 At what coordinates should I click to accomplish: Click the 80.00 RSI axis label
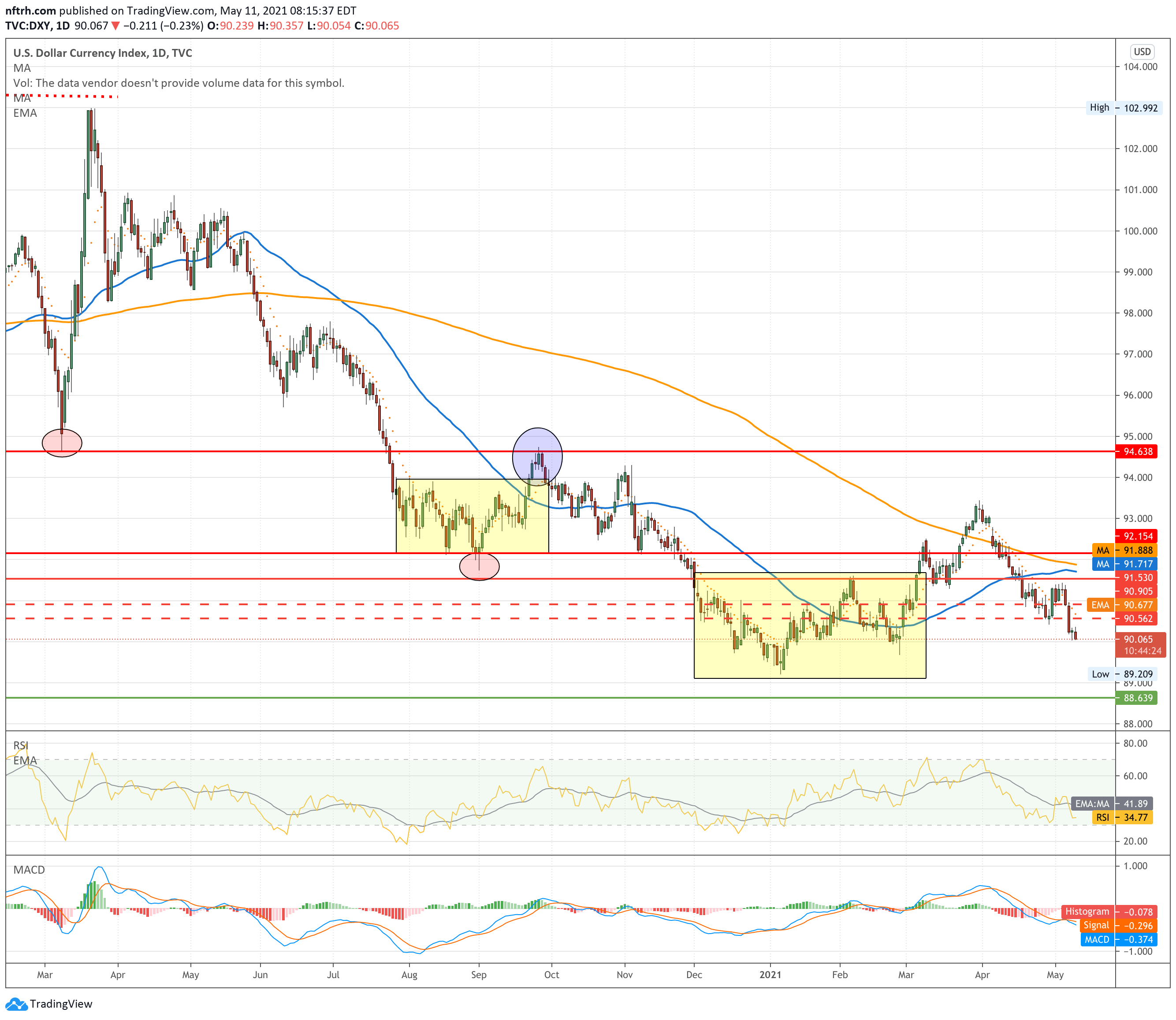(1135, 743)
